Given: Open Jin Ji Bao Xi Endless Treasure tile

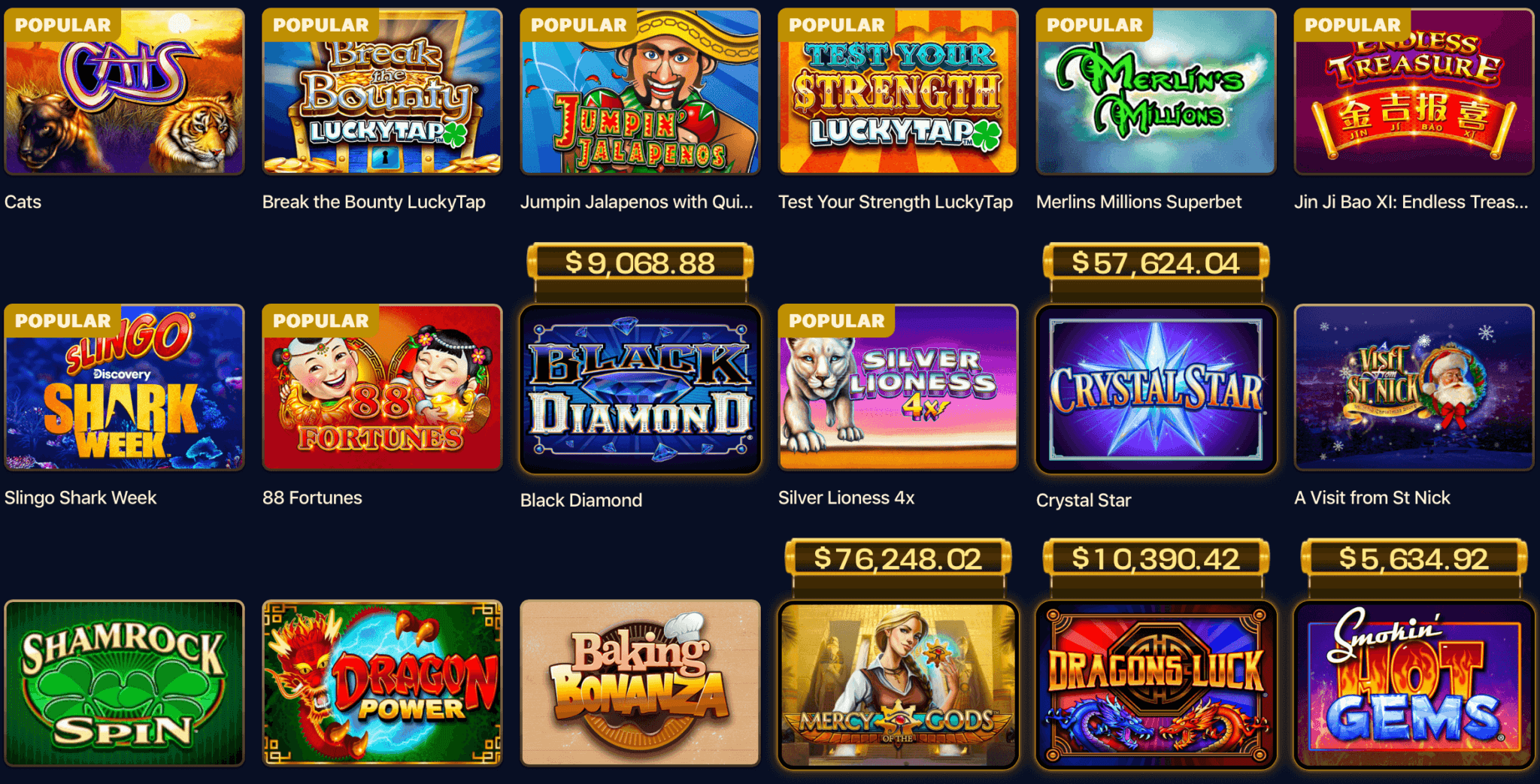Looking at the screenshot, I should (1414, 92).
